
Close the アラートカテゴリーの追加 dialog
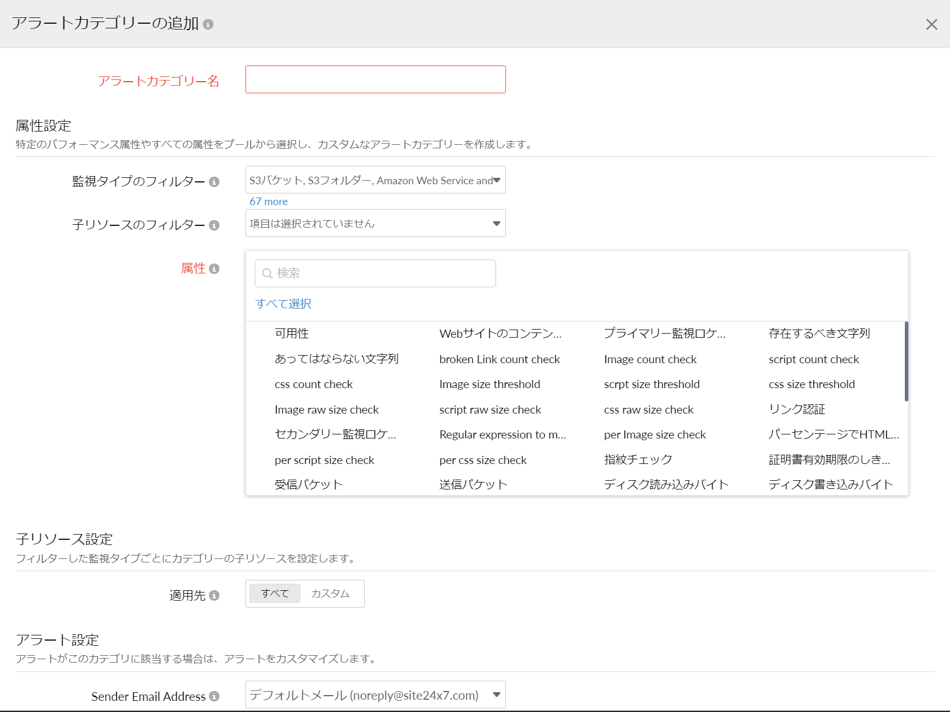tap(931, 24)
